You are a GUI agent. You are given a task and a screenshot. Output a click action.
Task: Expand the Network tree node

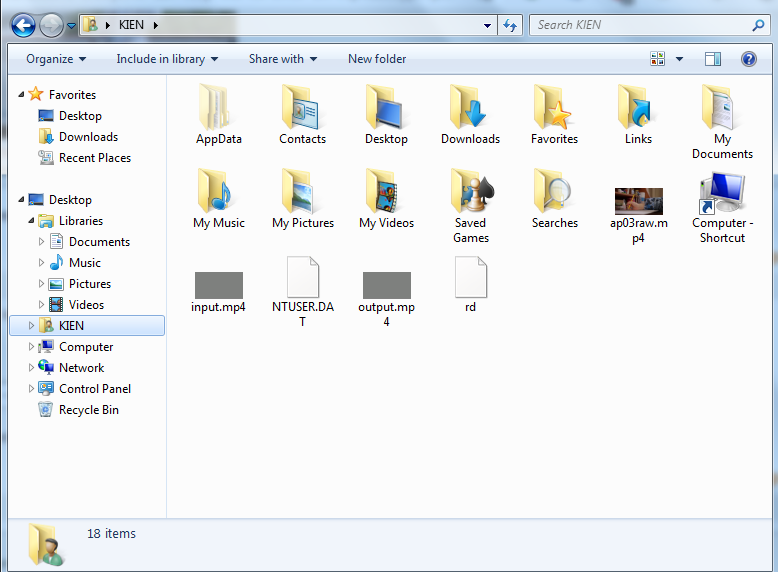pos(31,367)
